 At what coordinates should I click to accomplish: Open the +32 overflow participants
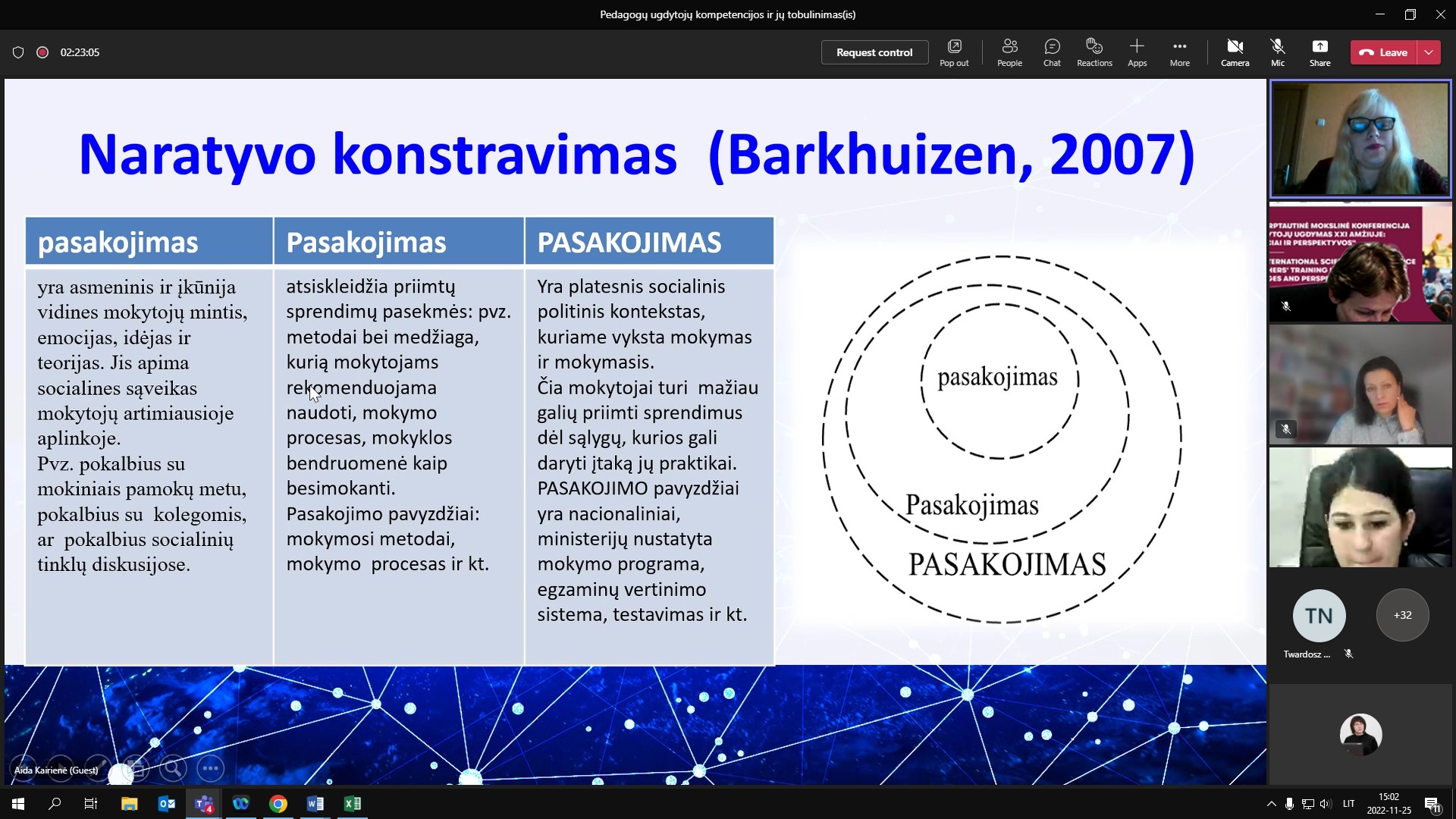tap(1402, 615)
